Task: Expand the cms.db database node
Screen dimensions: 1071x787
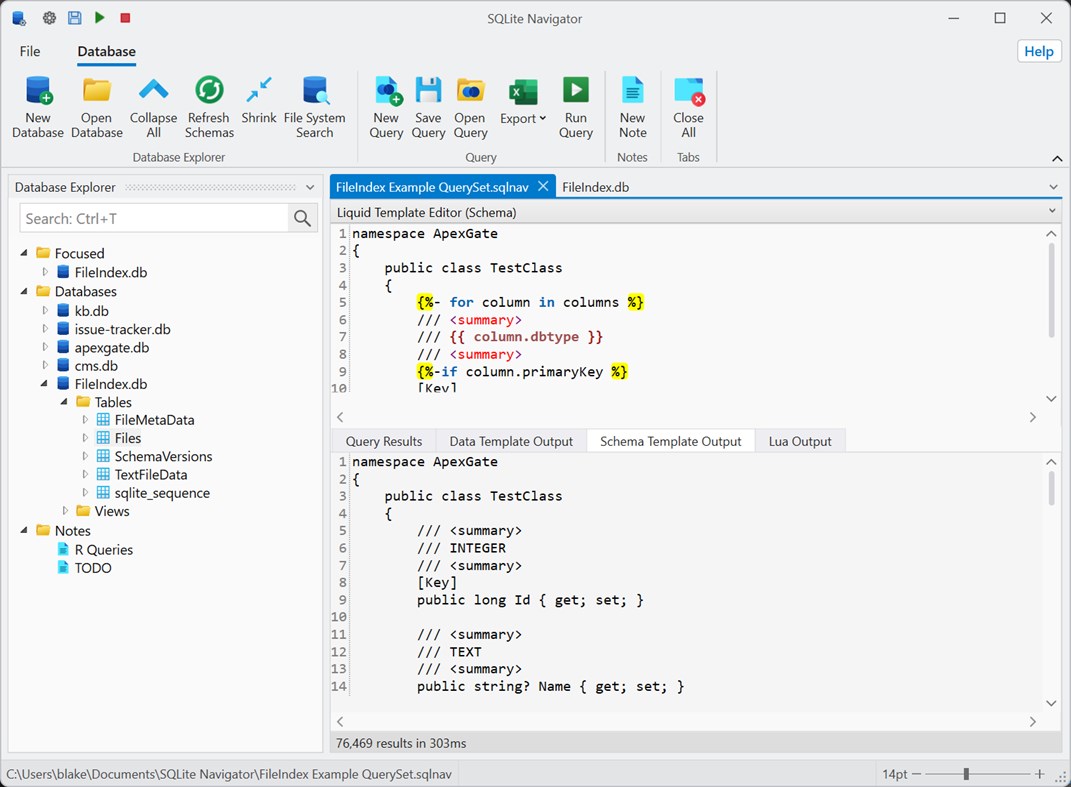Action: click(x=45, y=365)
